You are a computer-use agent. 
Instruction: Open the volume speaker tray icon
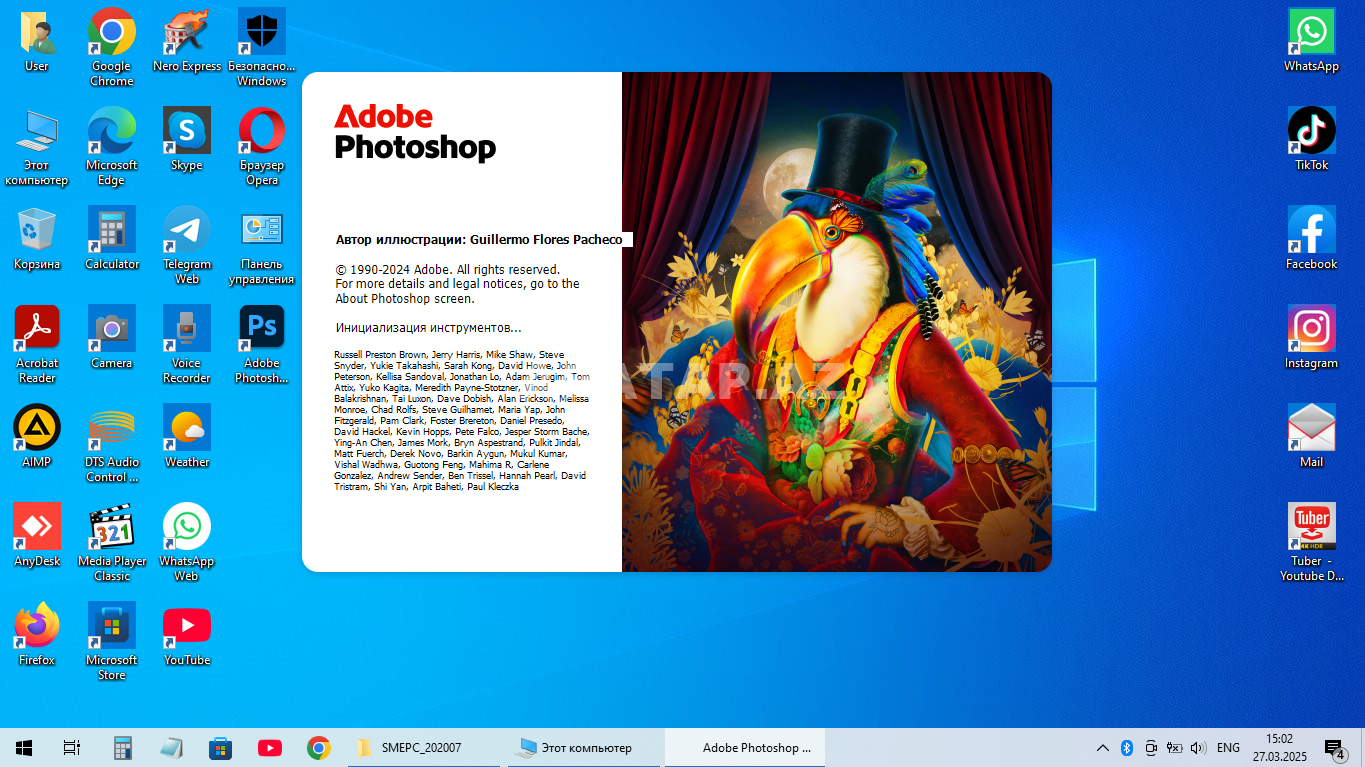click(x=1198, y=747)
